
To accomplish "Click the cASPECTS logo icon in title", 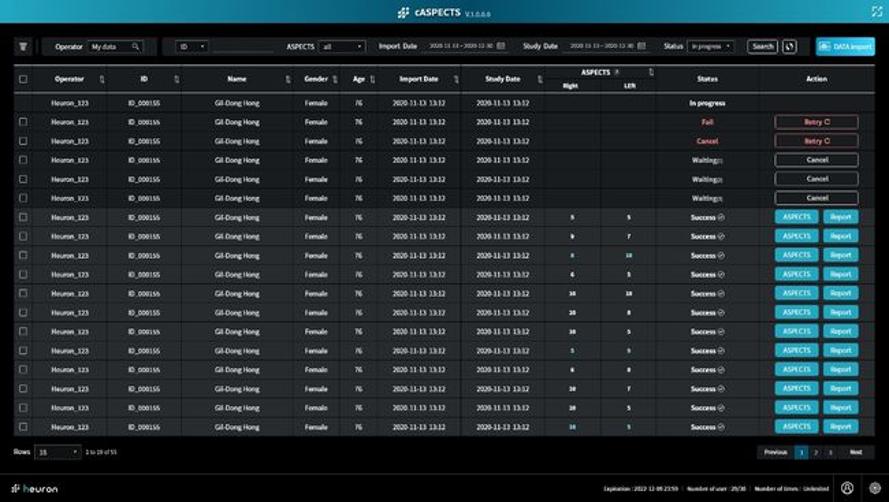I will (403, 12).
